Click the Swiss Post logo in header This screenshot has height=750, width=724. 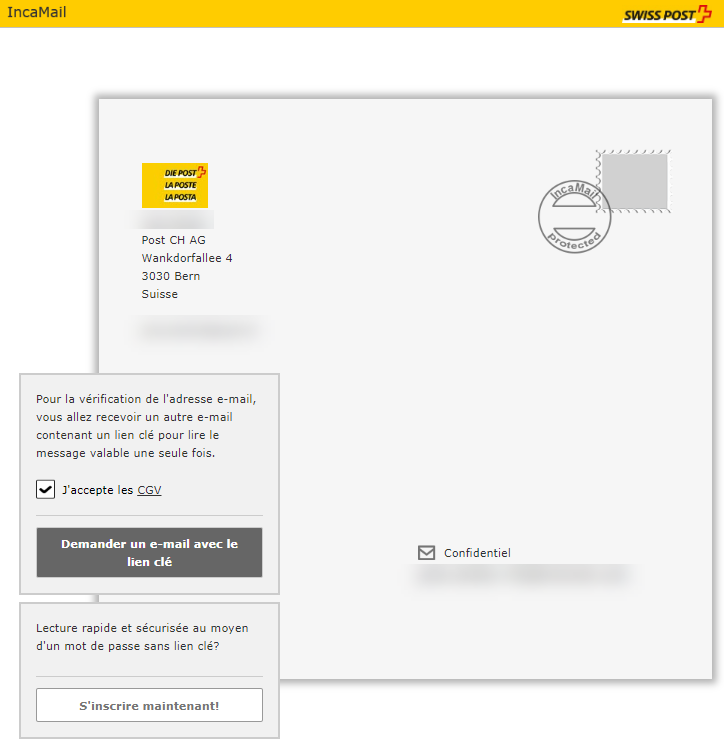pos(666,14)
